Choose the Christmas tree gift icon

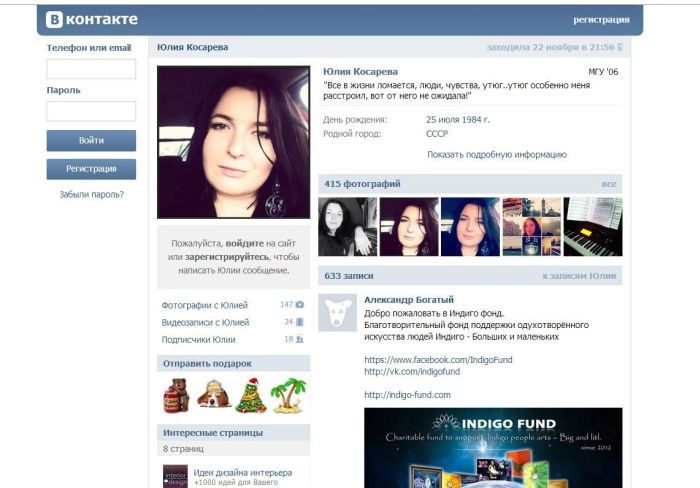[250, 395]
